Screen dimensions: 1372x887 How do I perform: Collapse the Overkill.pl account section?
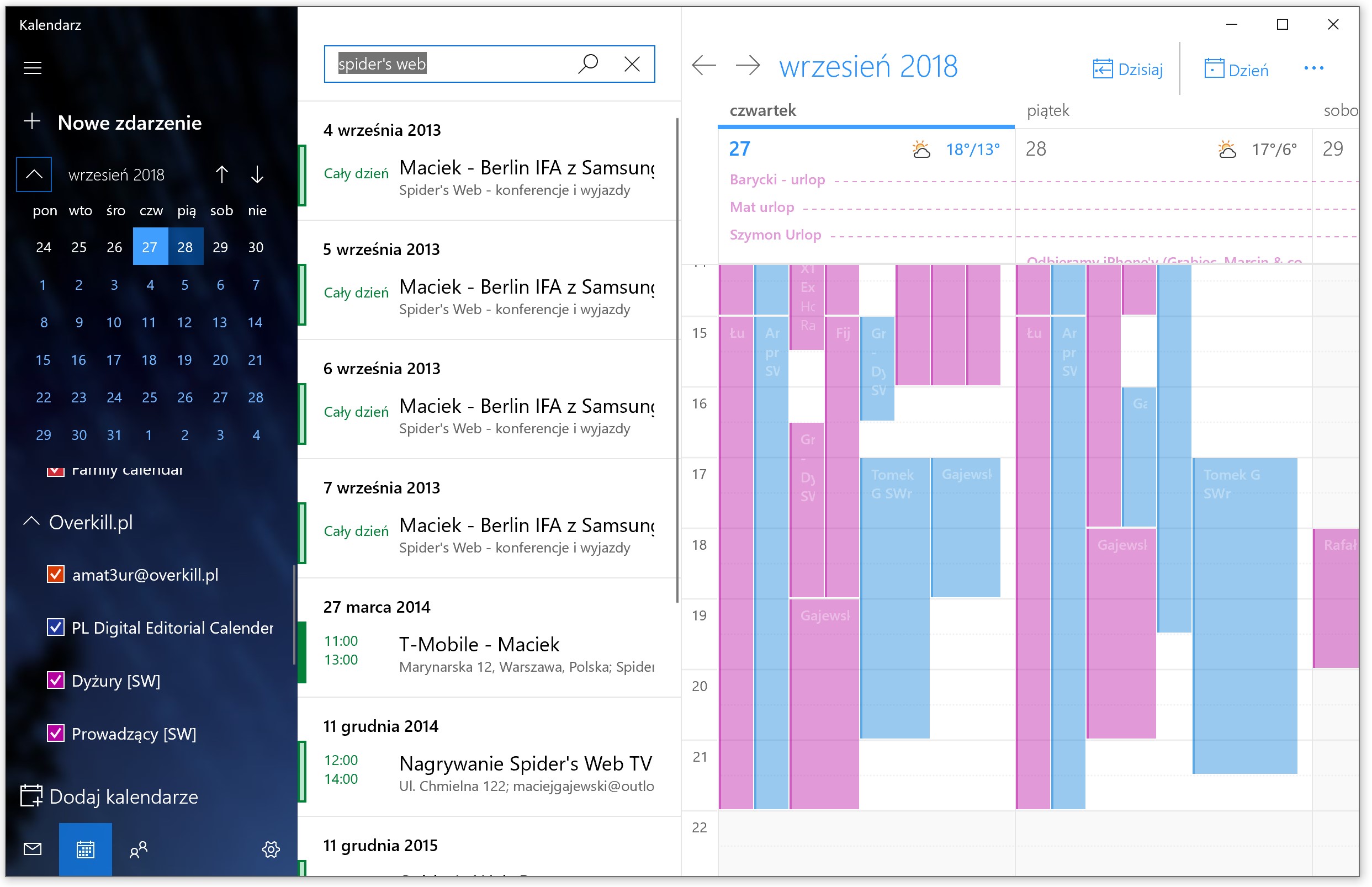[x=31, y=522]
